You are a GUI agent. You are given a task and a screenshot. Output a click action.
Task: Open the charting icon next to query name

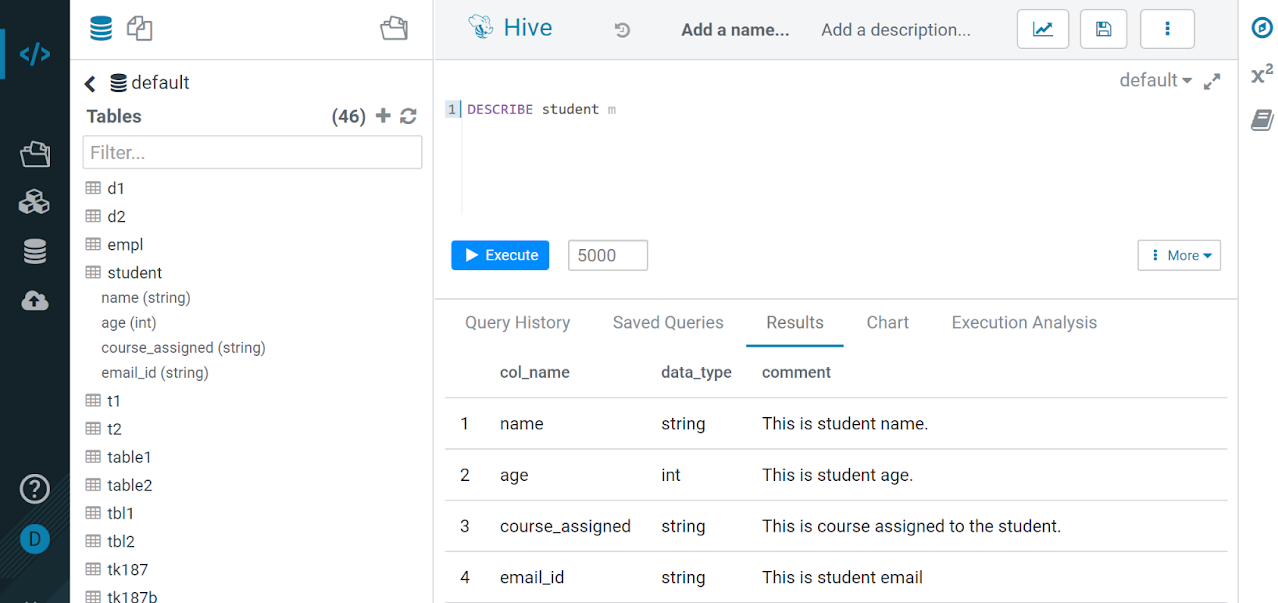pyautogui.click(x=1042, y=29)
